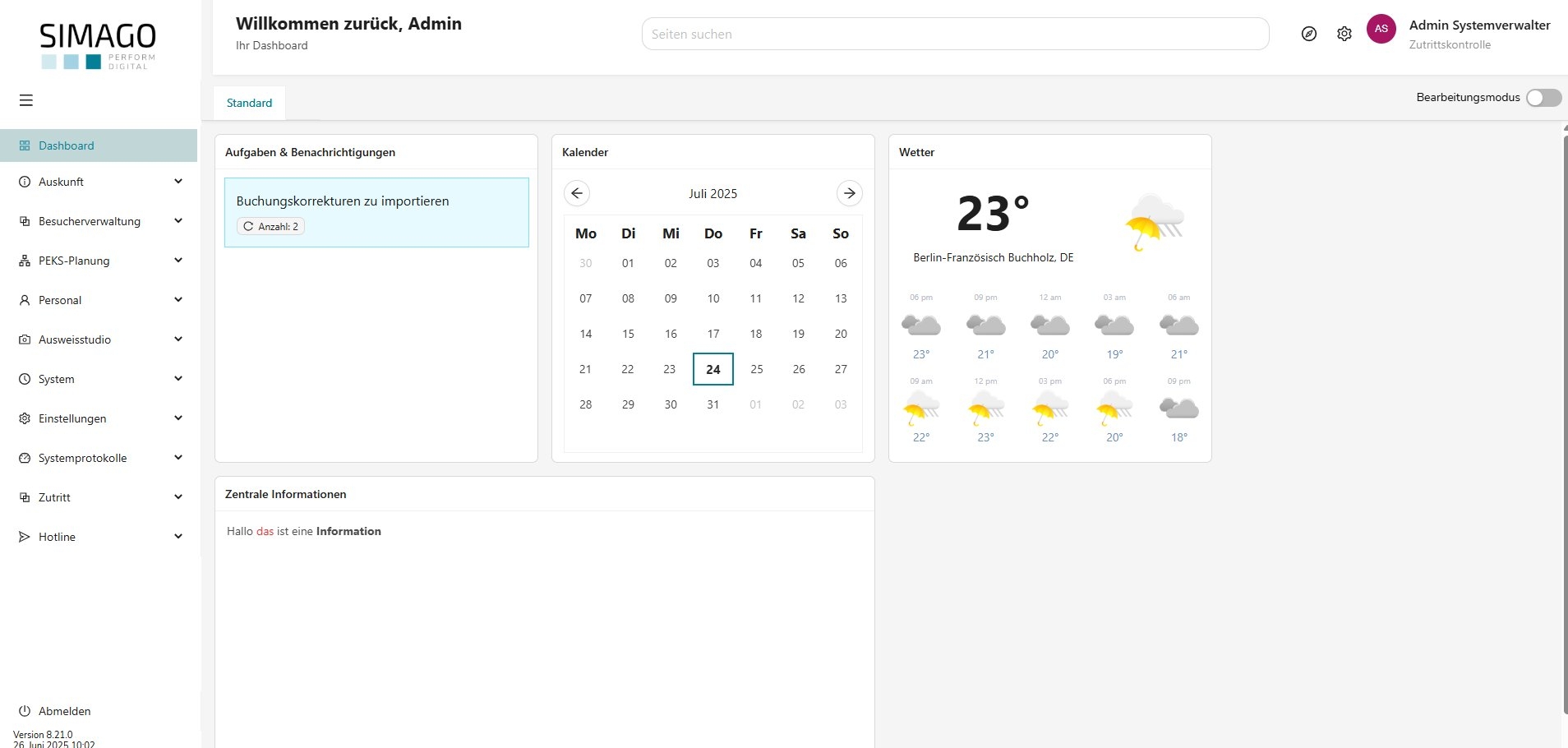The width and height of the screenshot is (1568, 748).
Task: Expand the System chevron
Action: point(178,379)
